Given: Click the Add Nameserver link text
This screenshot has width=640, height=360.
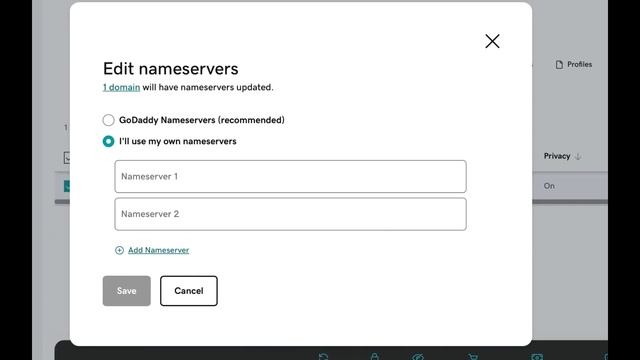Looking at the screenshot, I should [158, 250].
